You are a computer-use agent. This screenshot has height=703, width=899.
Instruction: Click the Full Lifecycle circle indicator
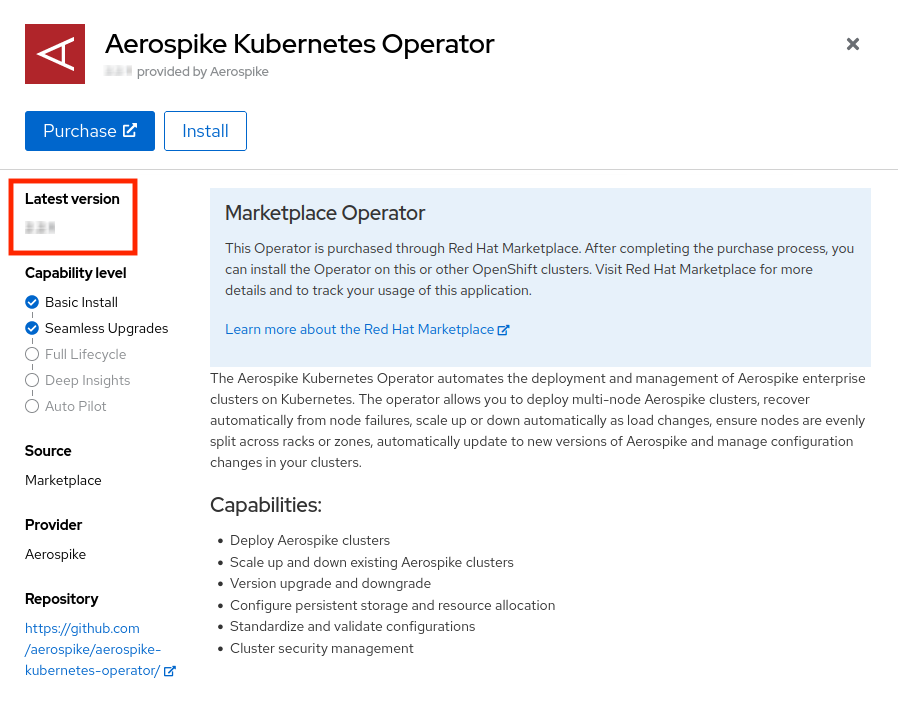pos(32,354)
